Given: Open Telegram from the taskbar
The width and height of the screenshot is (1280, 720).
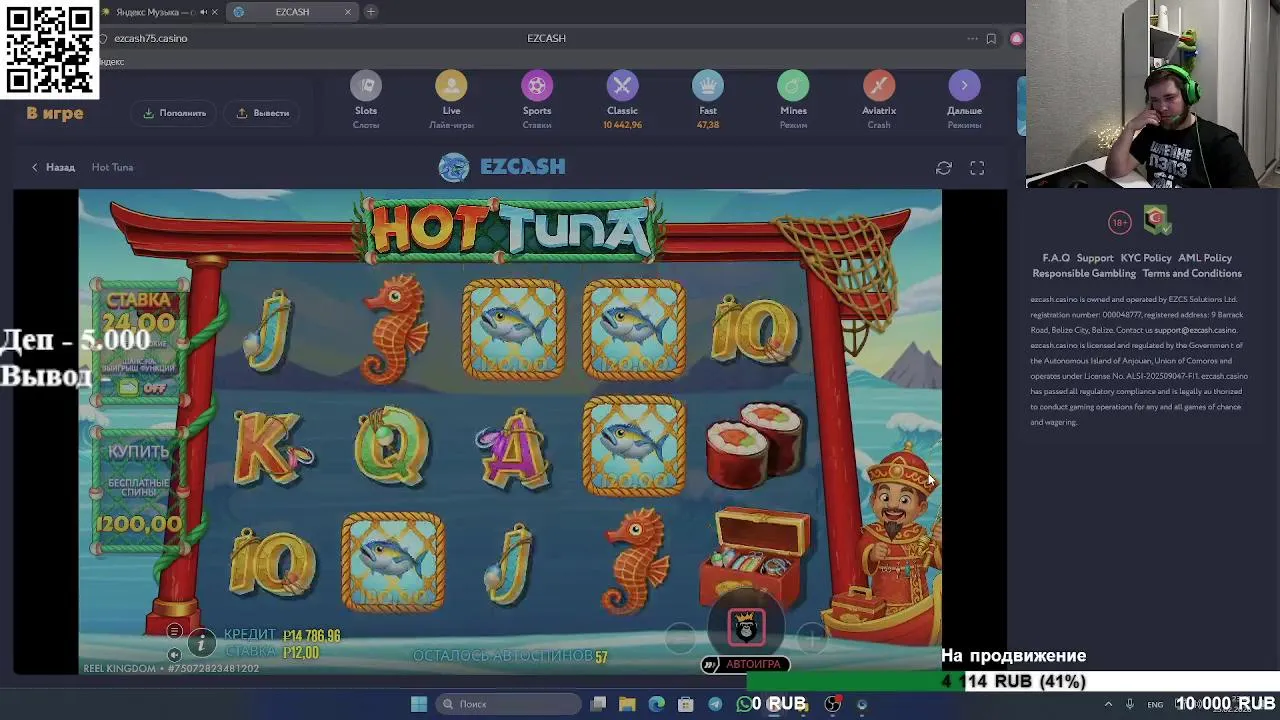Looking at the screenshot, I should tap(715, 704).
